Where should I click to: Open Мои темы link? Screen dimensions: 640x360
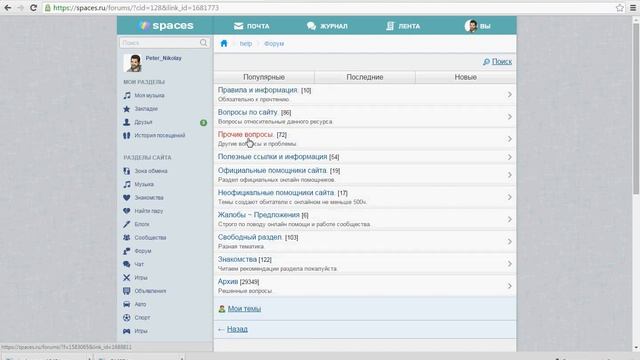point(244,309)
